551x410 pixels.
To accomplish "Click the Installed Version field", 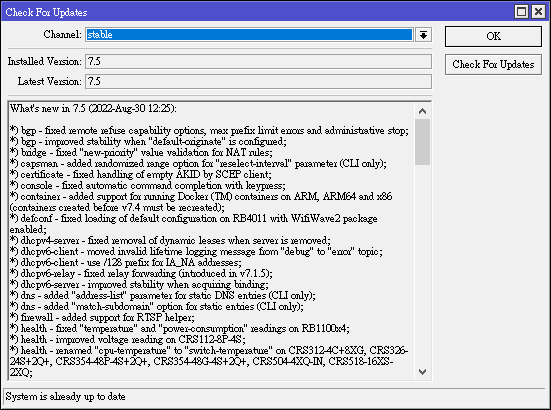I will coord(258,61).
